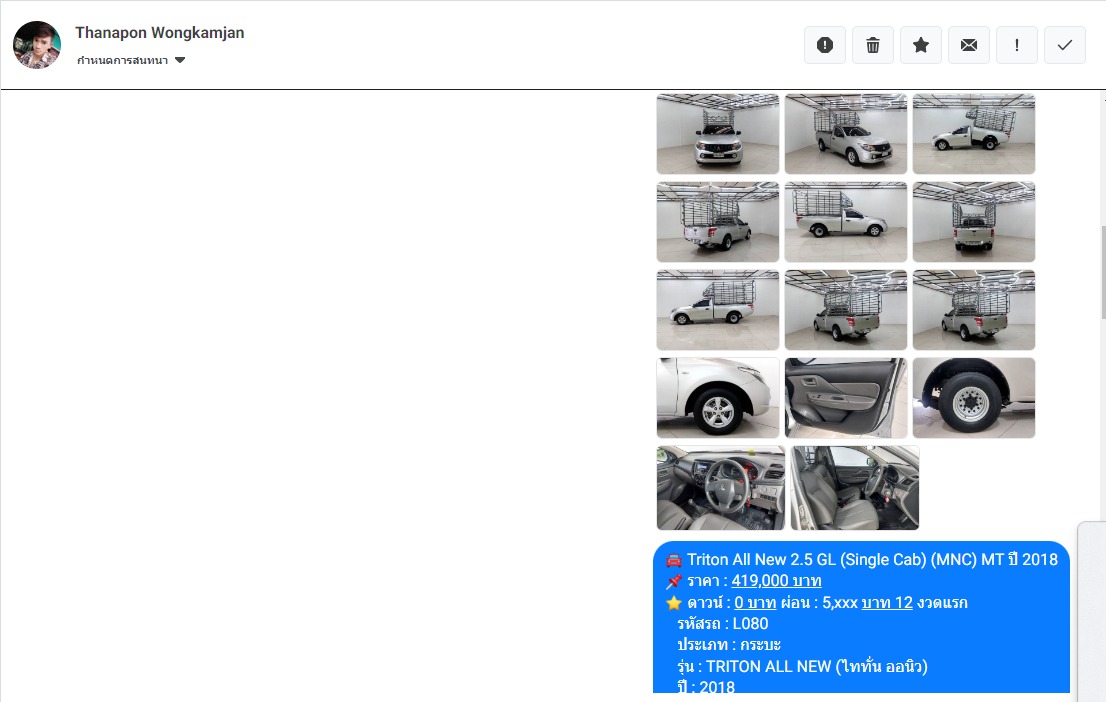Mark conversation unread with envelope icon
The width and height of the screenshot is (1106, 702).
click(969, 45)
